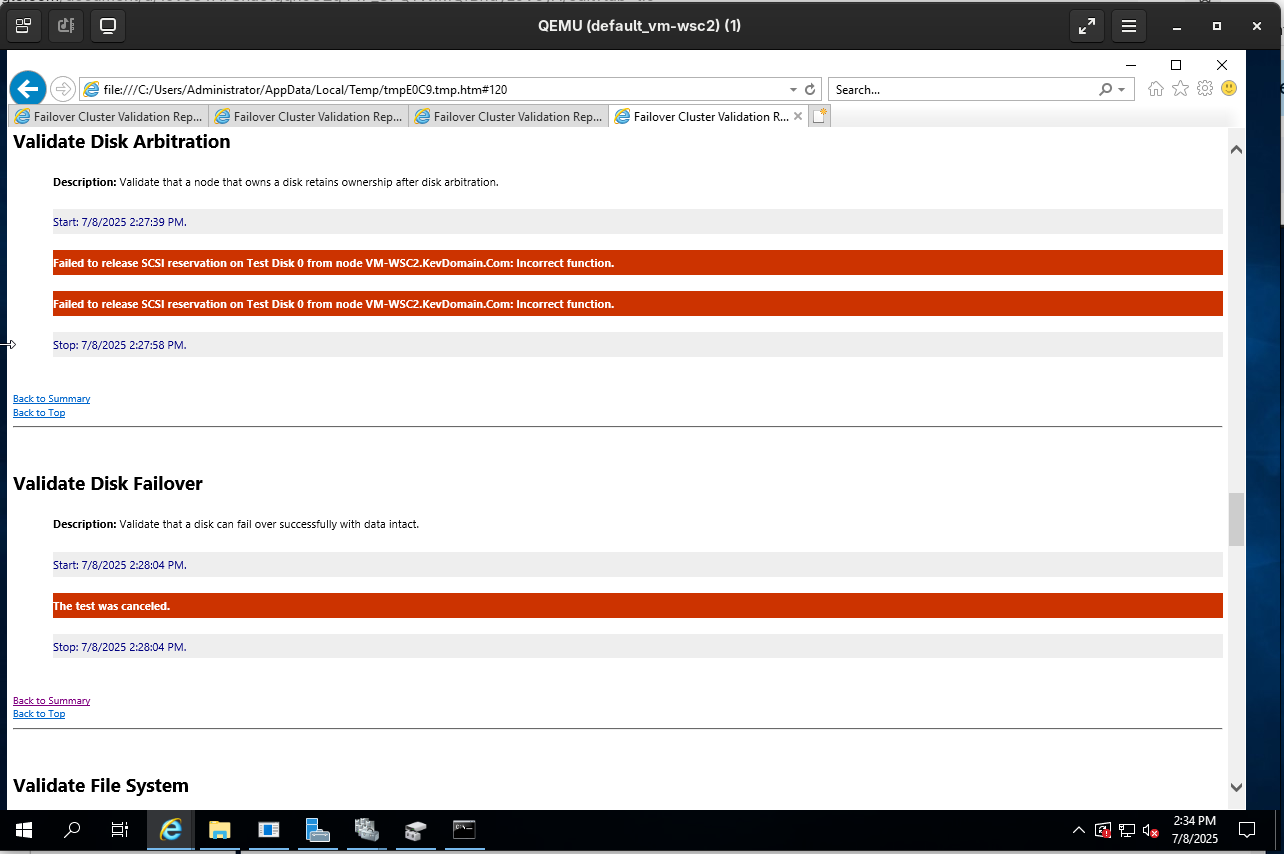Click the first 'Failed to release SCSI reservation' error
Image resolution: width=1284 pixels, height=854 pixels.
pos(638,263)
